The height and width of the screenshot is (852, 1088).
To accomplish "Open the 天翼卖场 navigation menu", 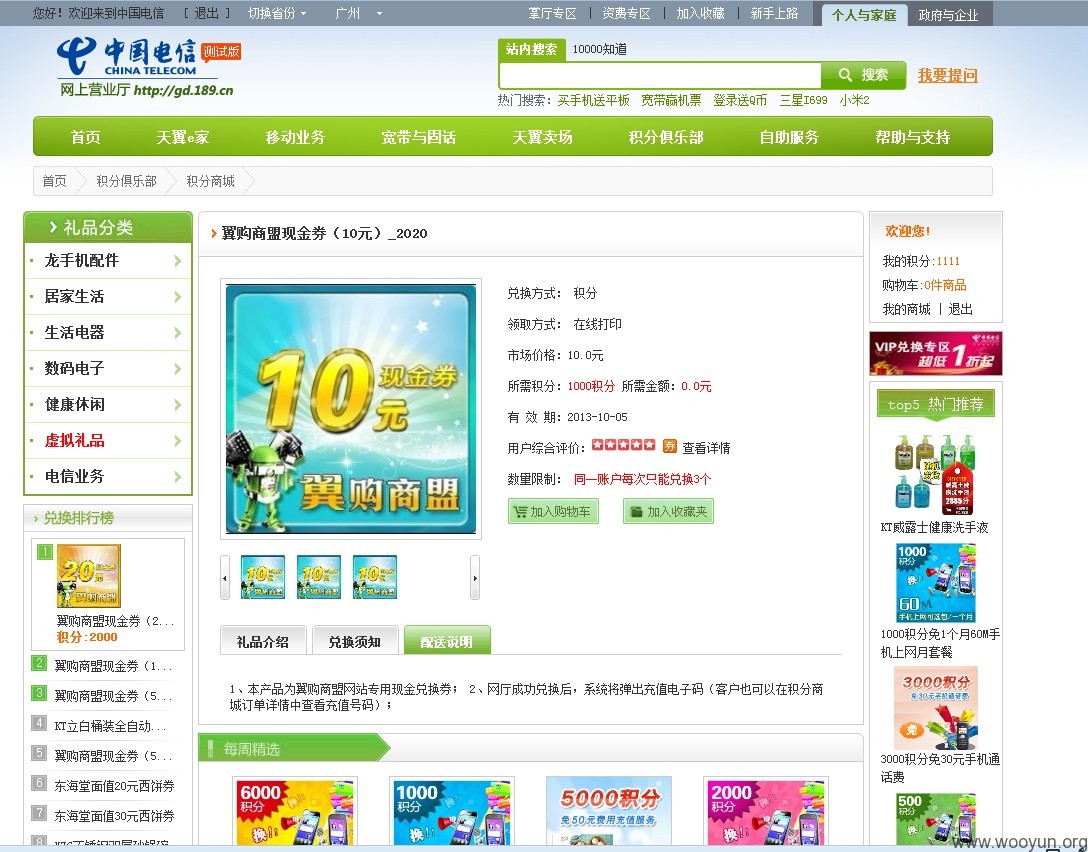I will click(542, 137).
